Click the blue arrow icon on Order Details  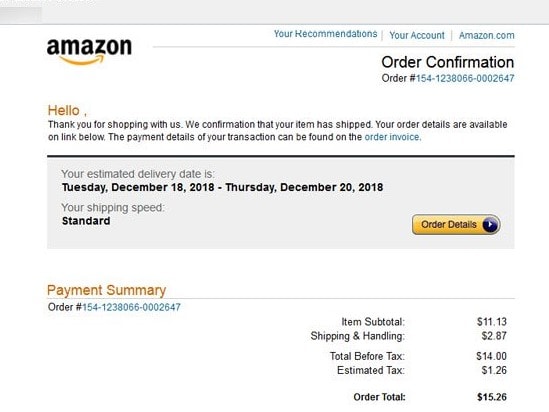[x=490, y=225]
